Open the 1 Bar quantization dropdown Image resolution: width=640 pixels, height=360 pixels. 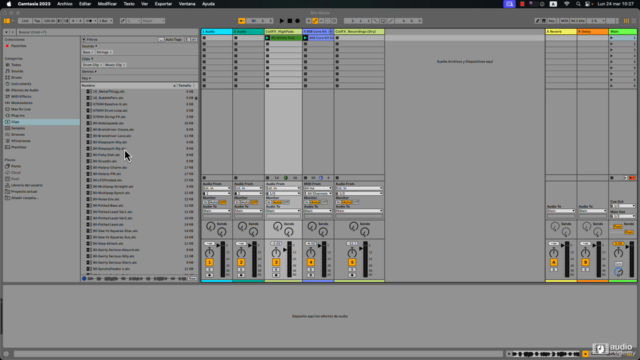click(105, 21)
